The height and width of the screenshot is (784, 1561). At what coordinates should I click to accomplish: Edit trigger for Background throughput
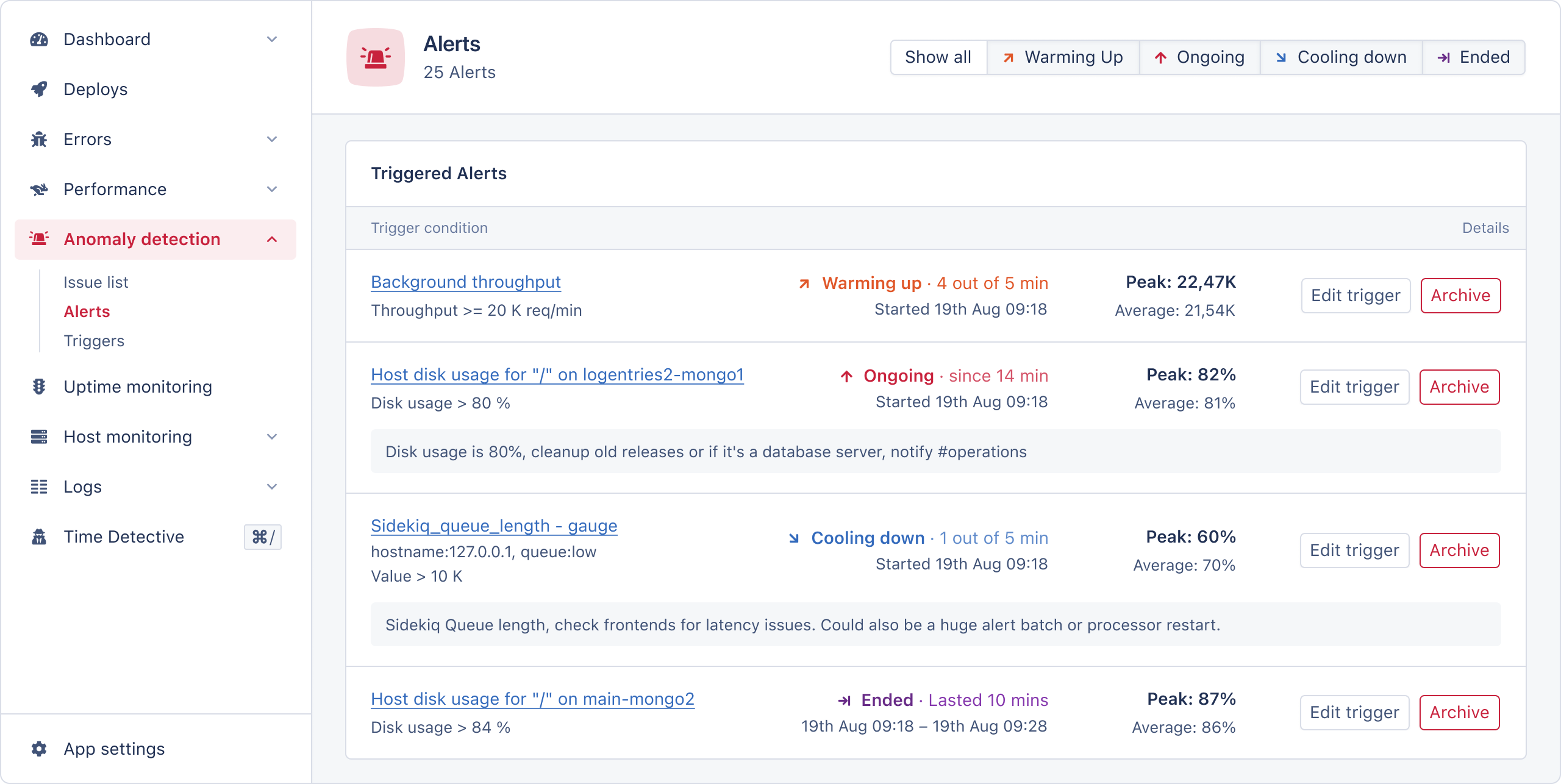point(1356,296)
